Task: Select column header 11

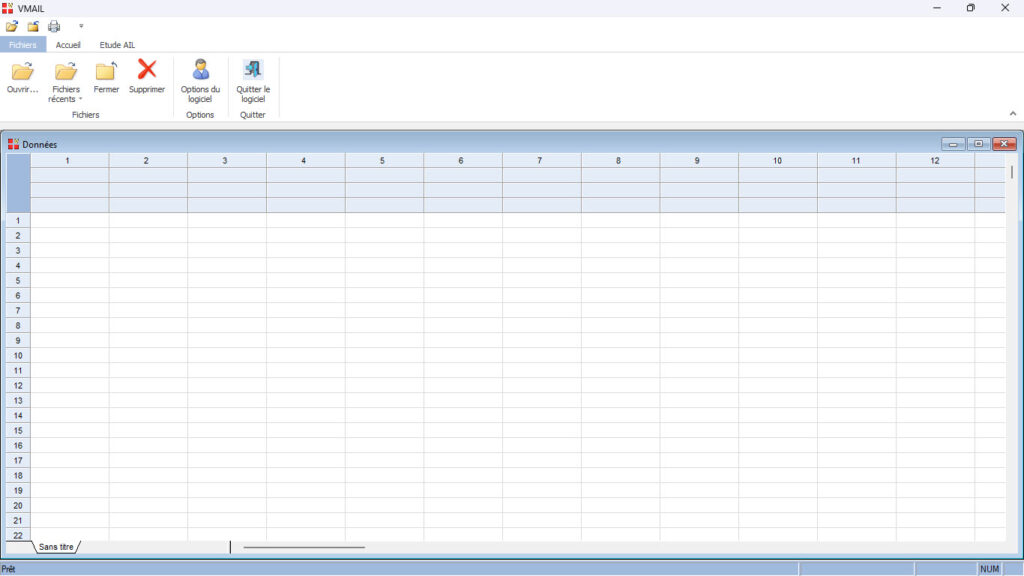Action: [x=856, y=161]
